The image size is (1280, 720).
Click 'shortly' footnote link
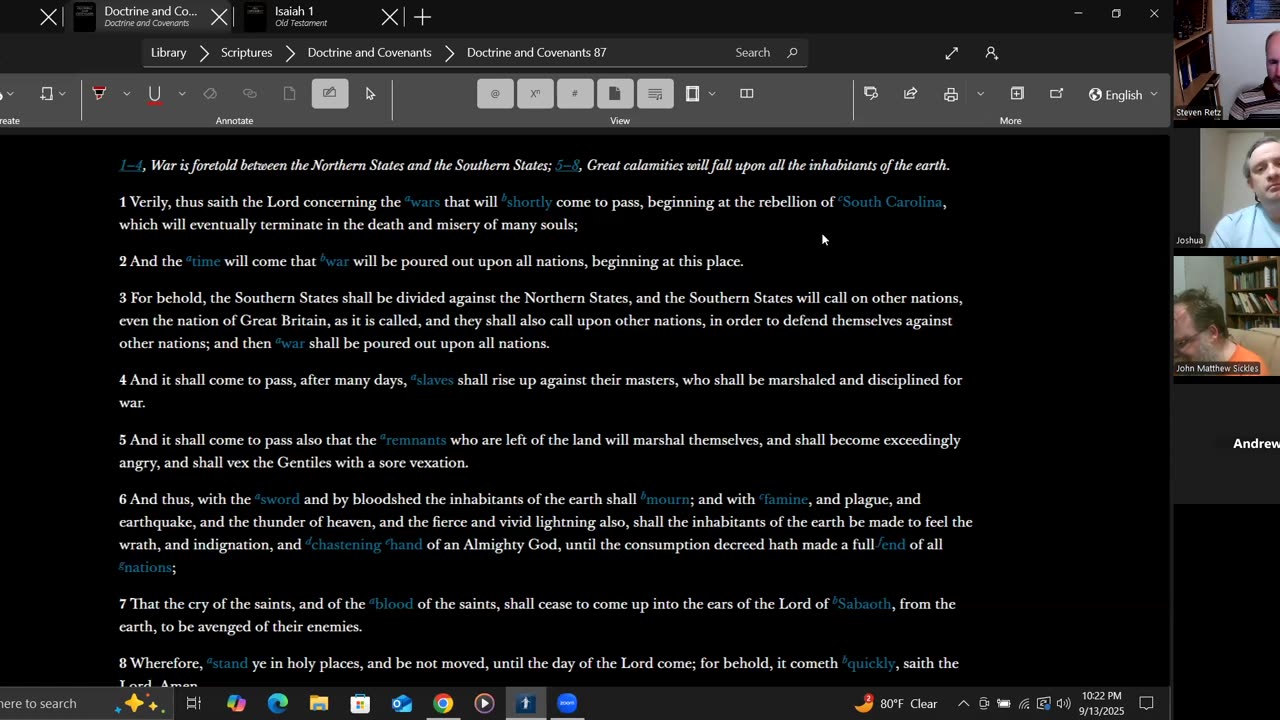(x=527, y=202)
